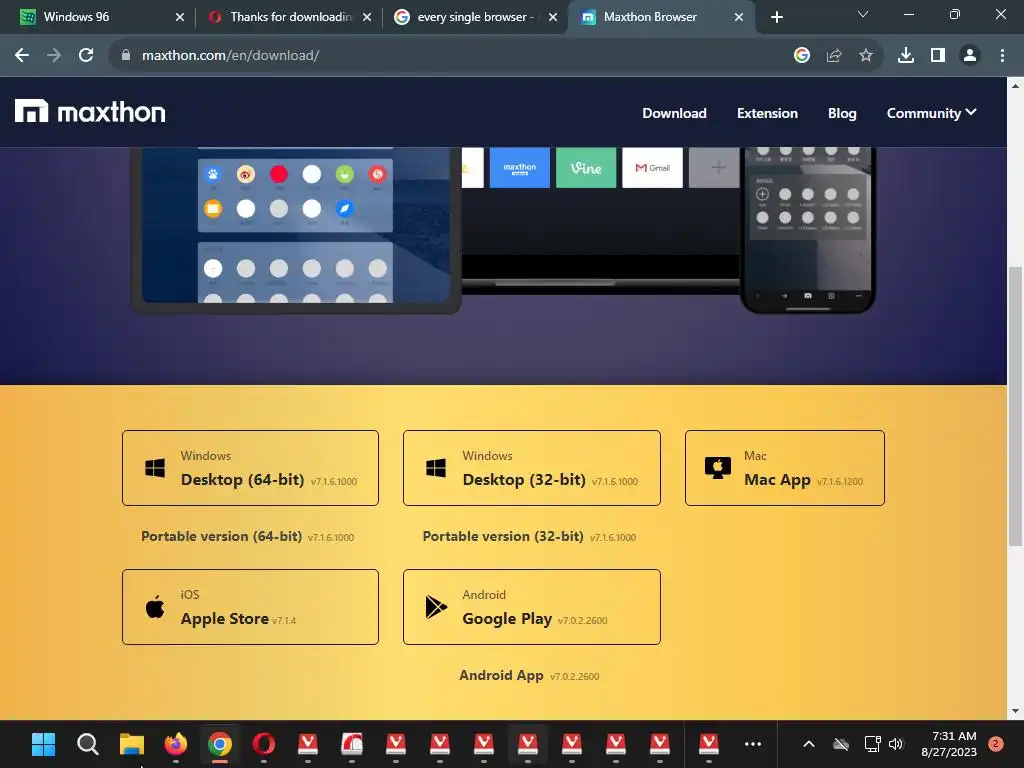View site info via the lock icon

126,56
